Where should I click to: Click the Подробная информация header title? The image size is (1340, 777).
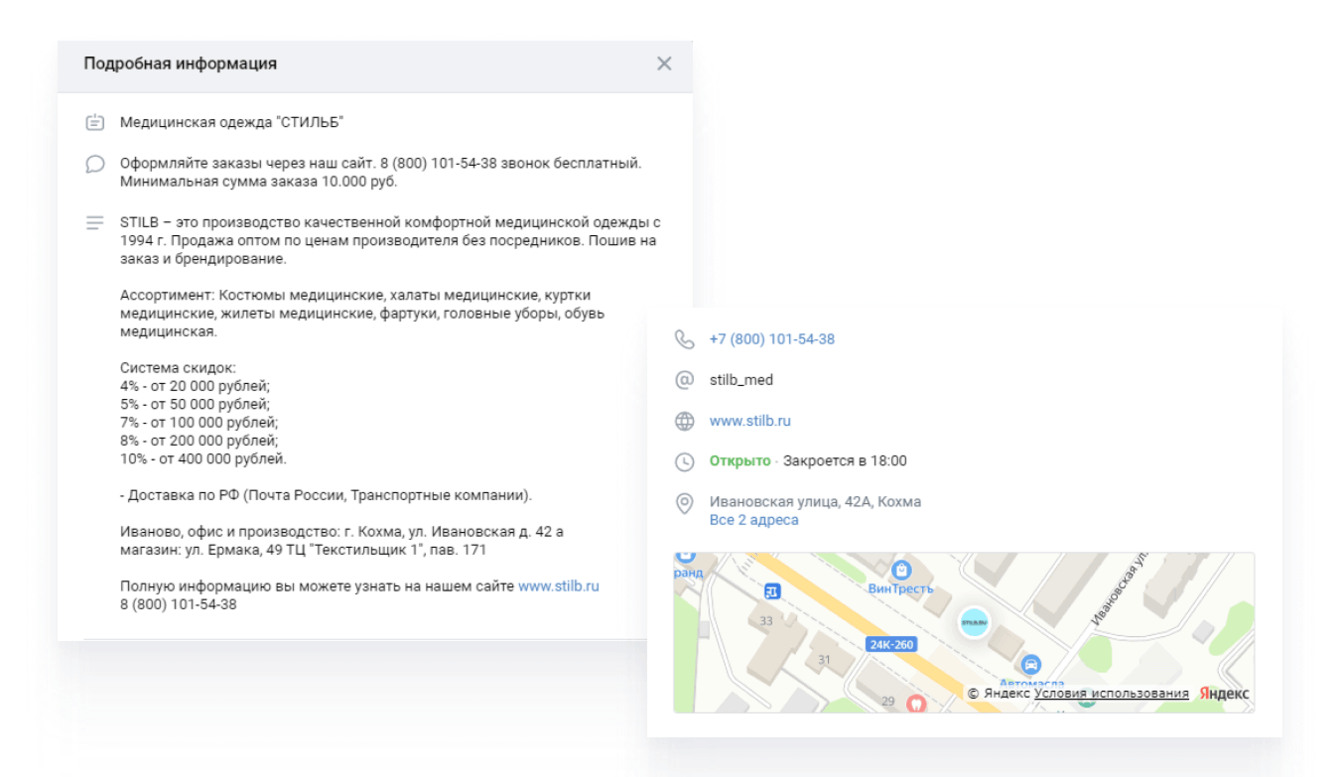coord(181,64)
